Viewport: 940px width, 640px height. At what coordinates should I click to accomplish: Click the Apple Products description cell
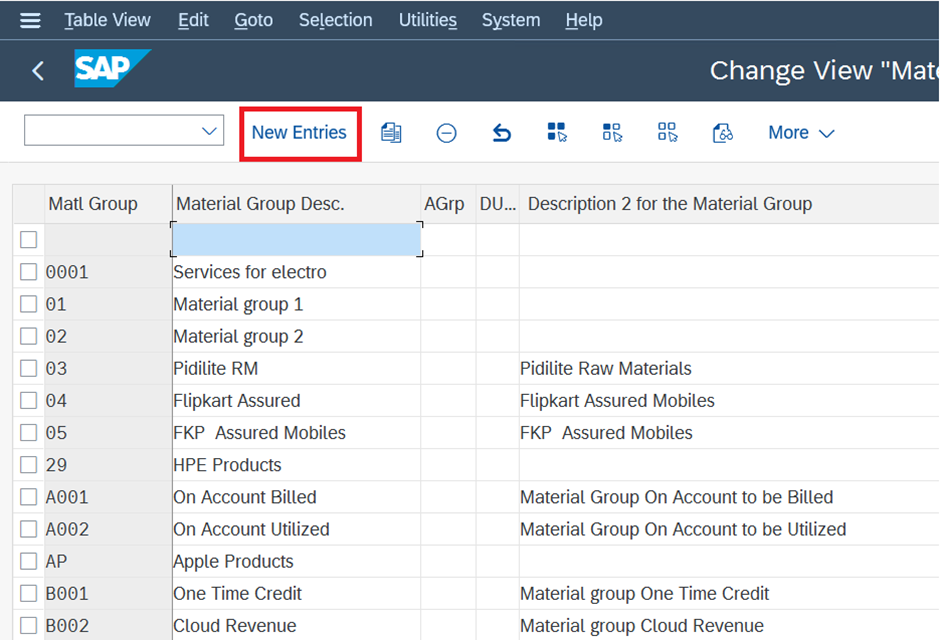click(296, 561)
